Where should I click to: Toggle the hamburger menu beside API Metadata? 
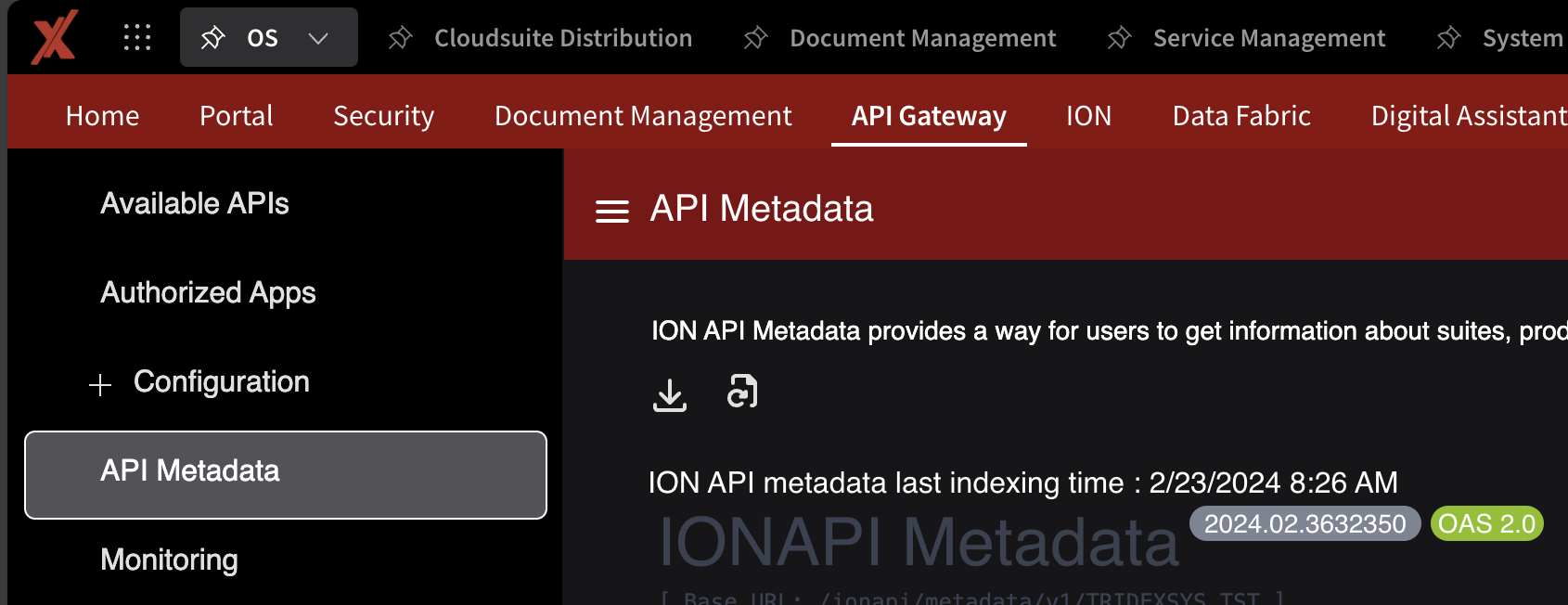coord(611,212)
